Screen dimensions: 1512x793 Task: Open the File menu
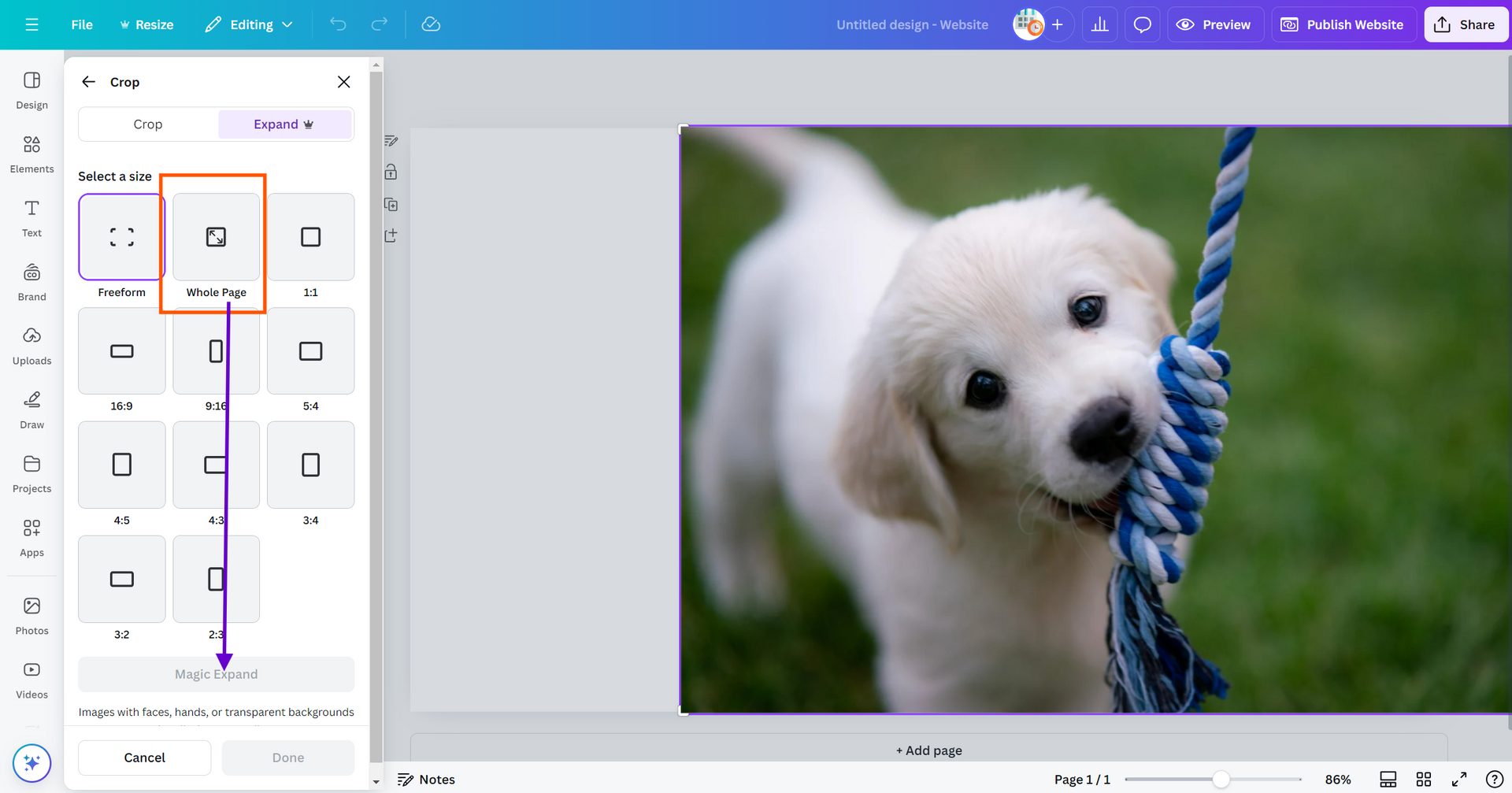(81, 24)
